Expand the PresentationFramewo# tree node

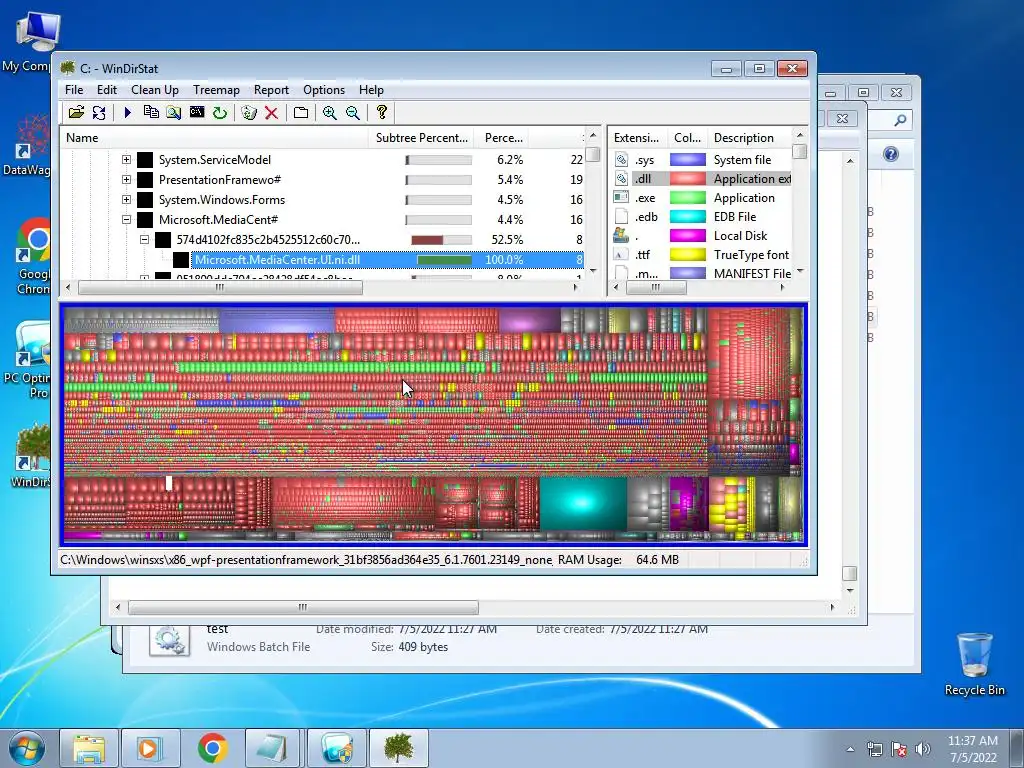127,180
